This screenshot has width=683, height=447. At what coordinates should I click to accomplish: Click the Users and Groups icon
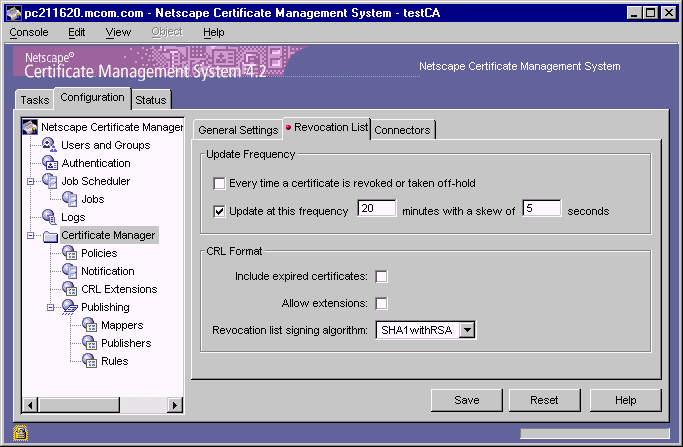(x=49, y=145)
